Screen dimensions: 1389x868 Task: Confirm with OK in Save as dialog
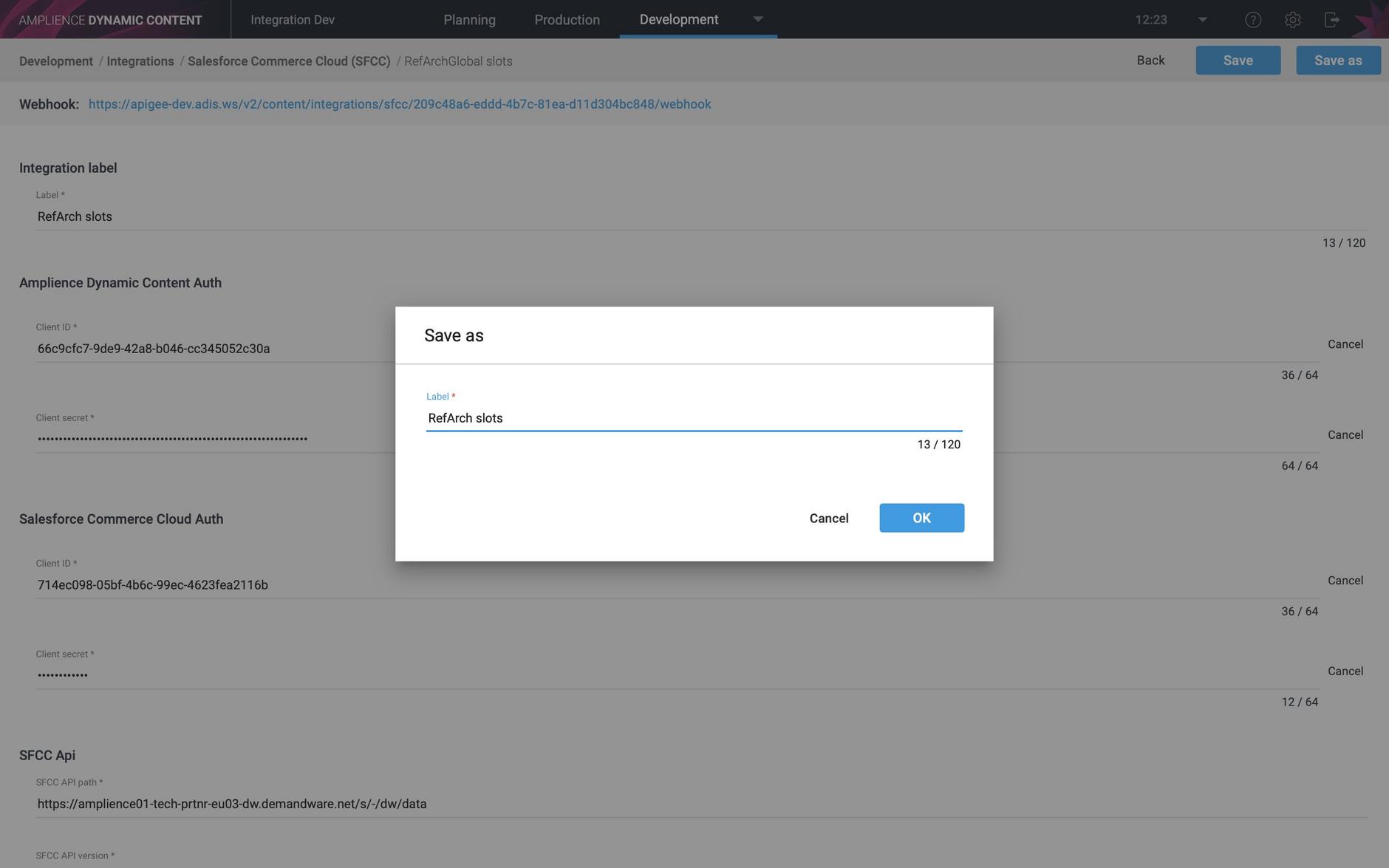click(x=921, y=518)
